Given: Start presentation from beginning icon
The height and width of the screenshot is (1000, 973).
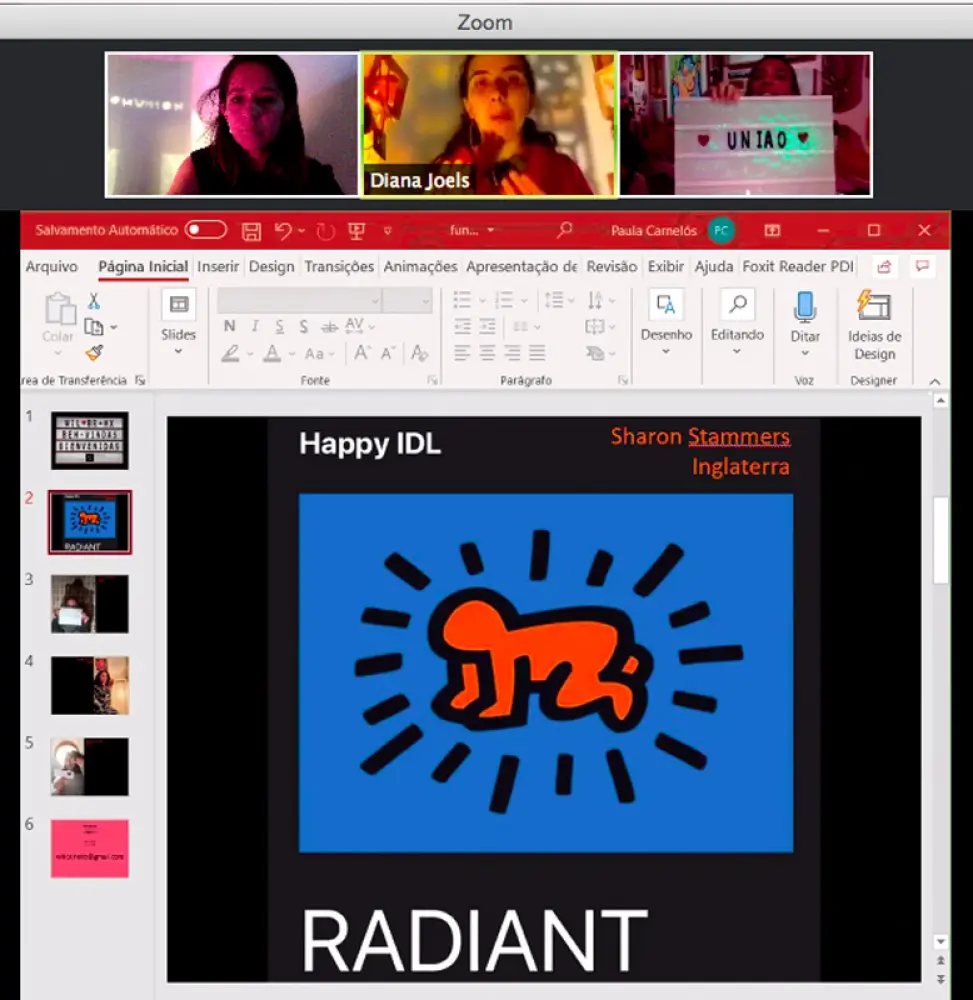Looking at the screenshot, I should [356, 231].
